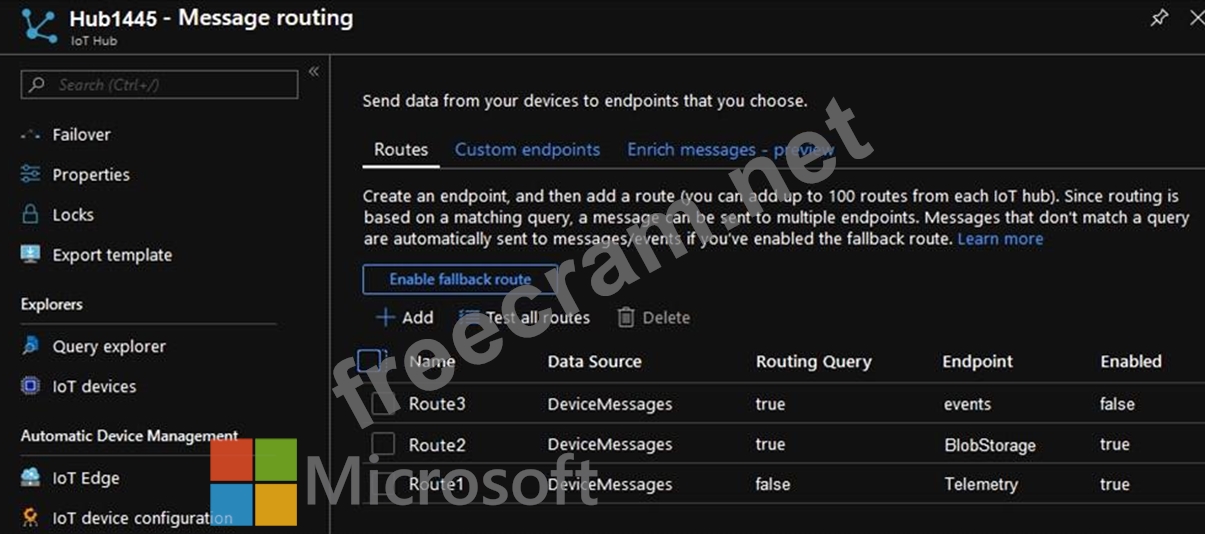This screenshot has height=534, width=1205.
Task: Click the Query explorer icon
Action: tap(30, 346)
